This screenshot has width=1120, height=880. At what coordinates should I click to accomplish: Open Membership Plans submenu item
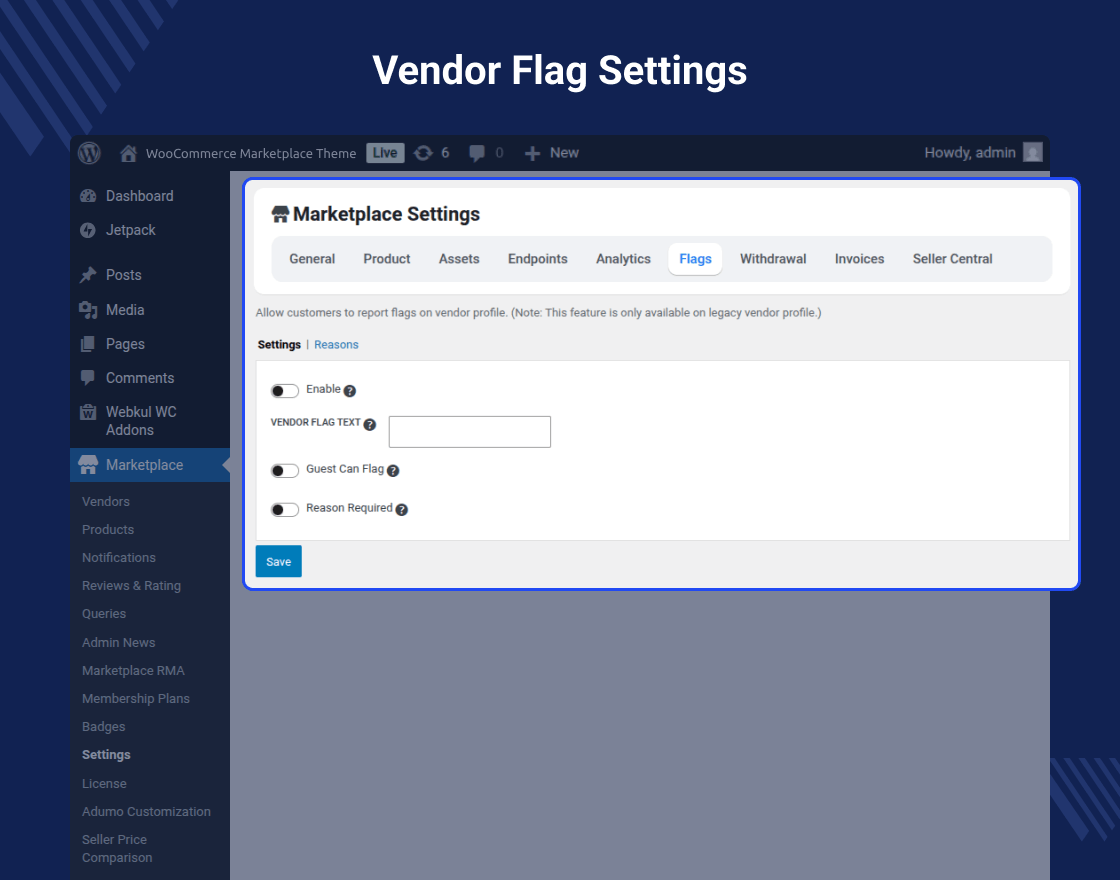point(136,699)
